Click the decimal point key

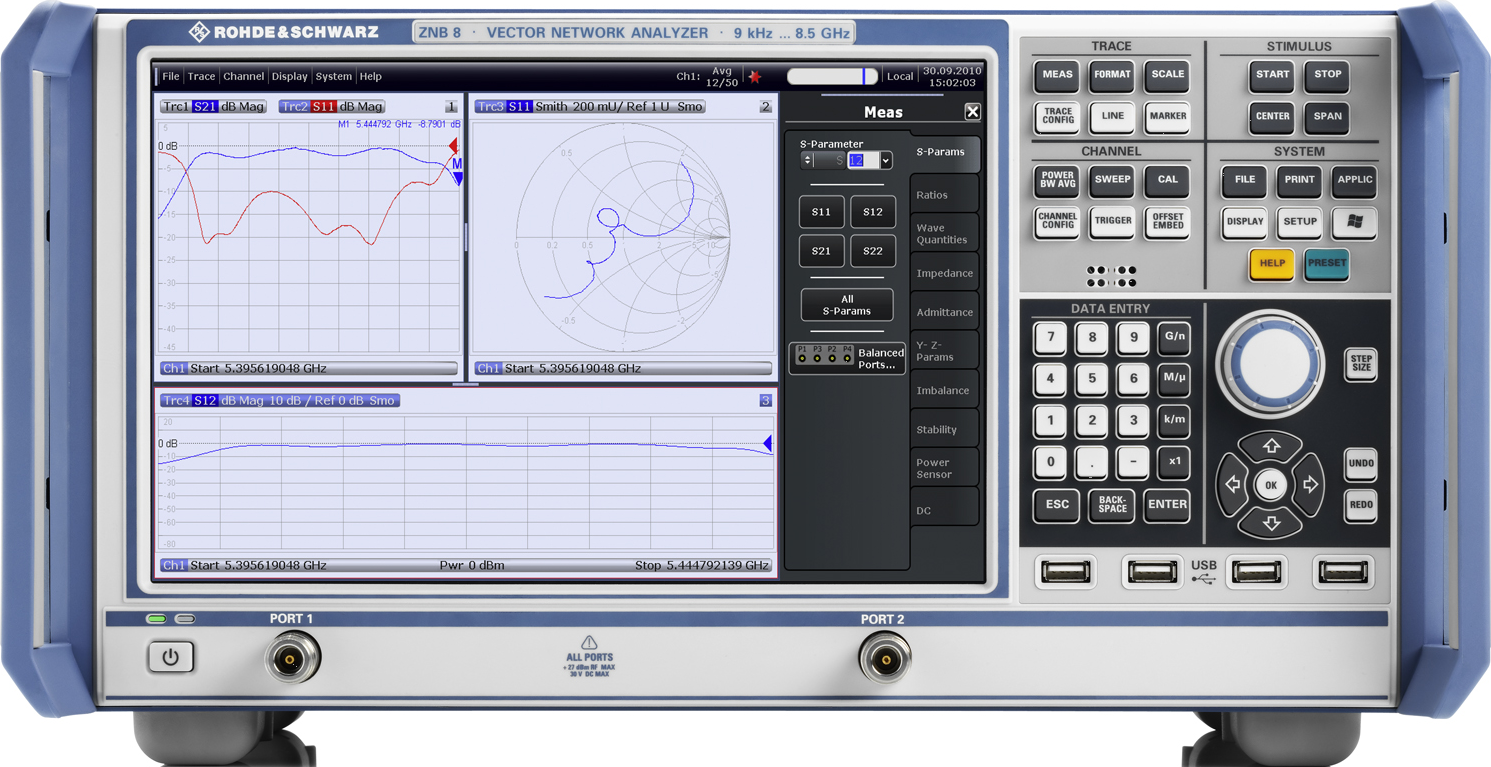click(x=1092, y=462)
